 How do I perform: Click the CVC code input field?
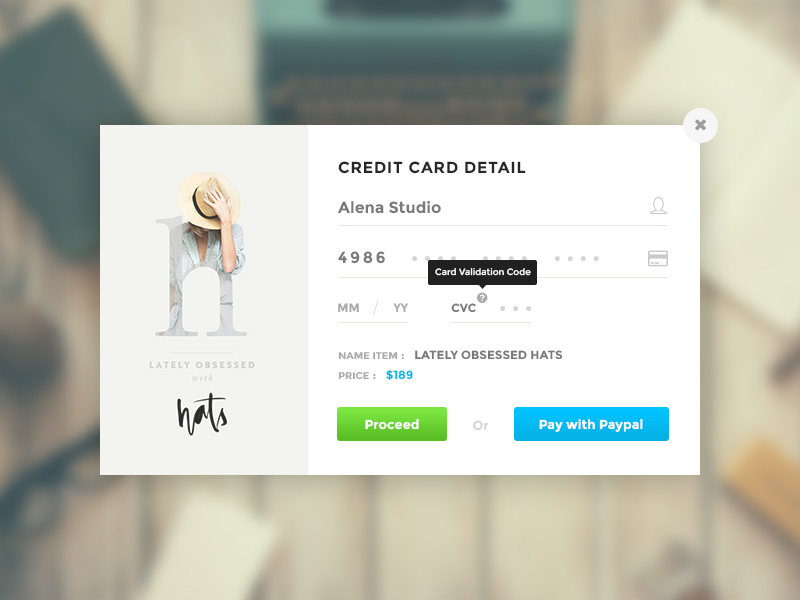tap(491, 308)
